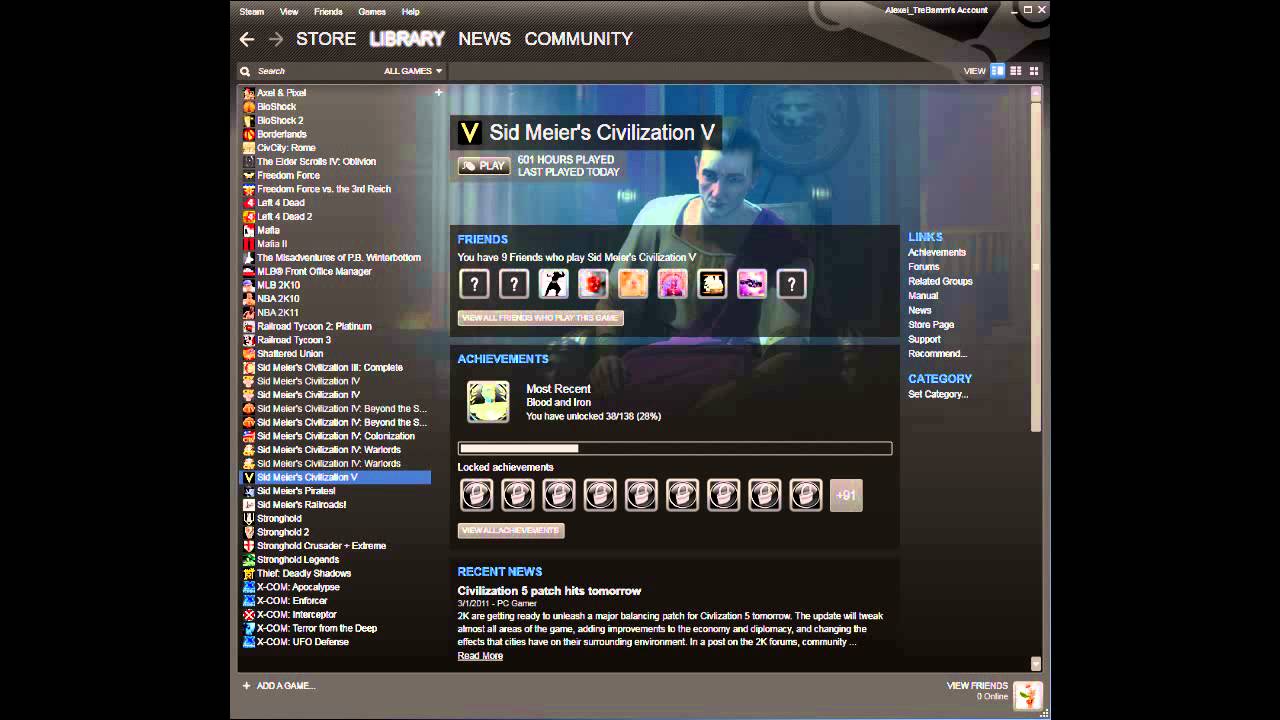The height and width of the screenshot is (720, 1280).
Task: Go forward with the right arrow
Action: coord(276,39)
